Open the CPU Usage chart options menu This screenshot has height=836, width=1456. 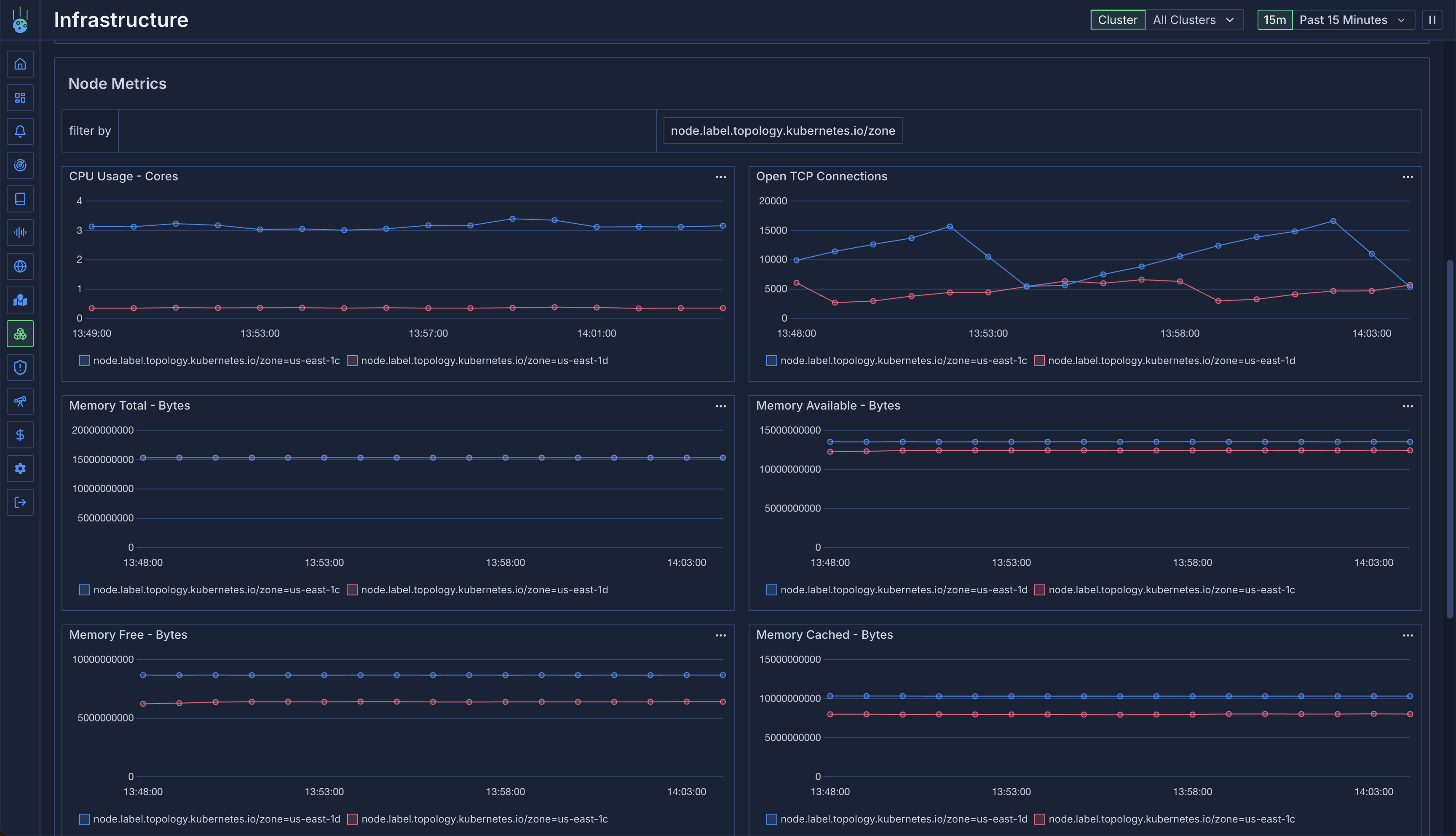click(x=720, y=177)
